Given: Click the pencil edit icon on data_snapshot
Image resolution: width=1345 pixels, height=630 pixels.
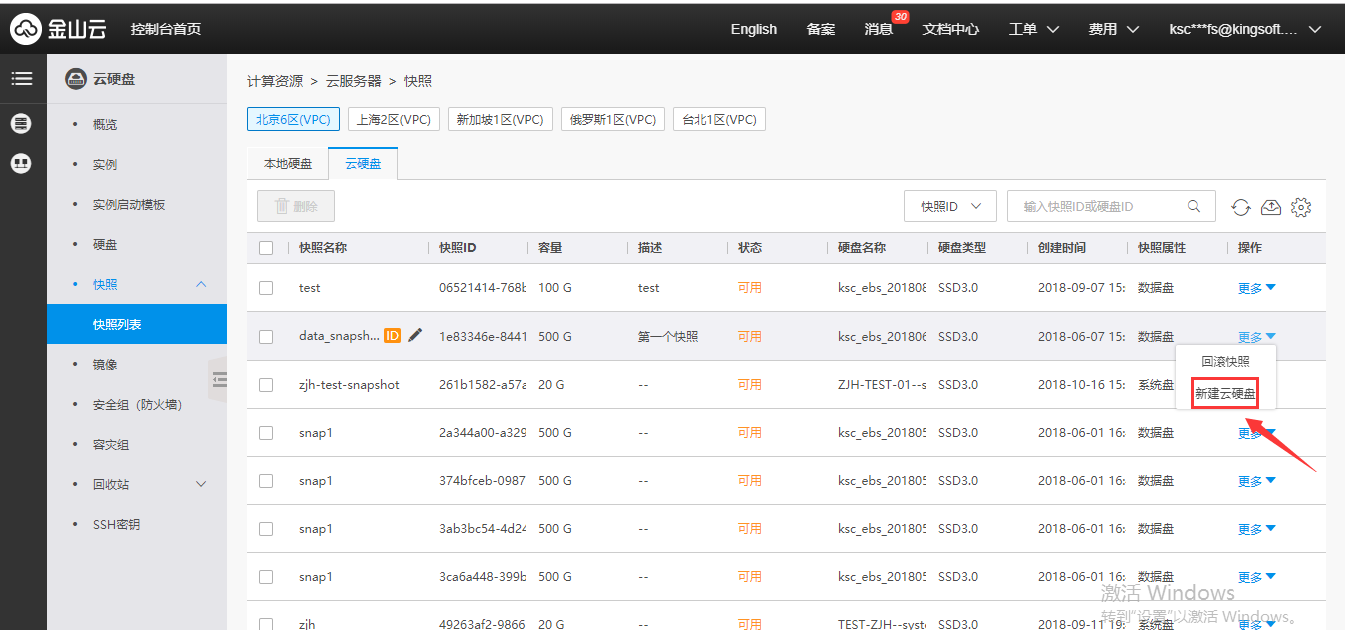Looking at the screenshot, I should (415, 335).
